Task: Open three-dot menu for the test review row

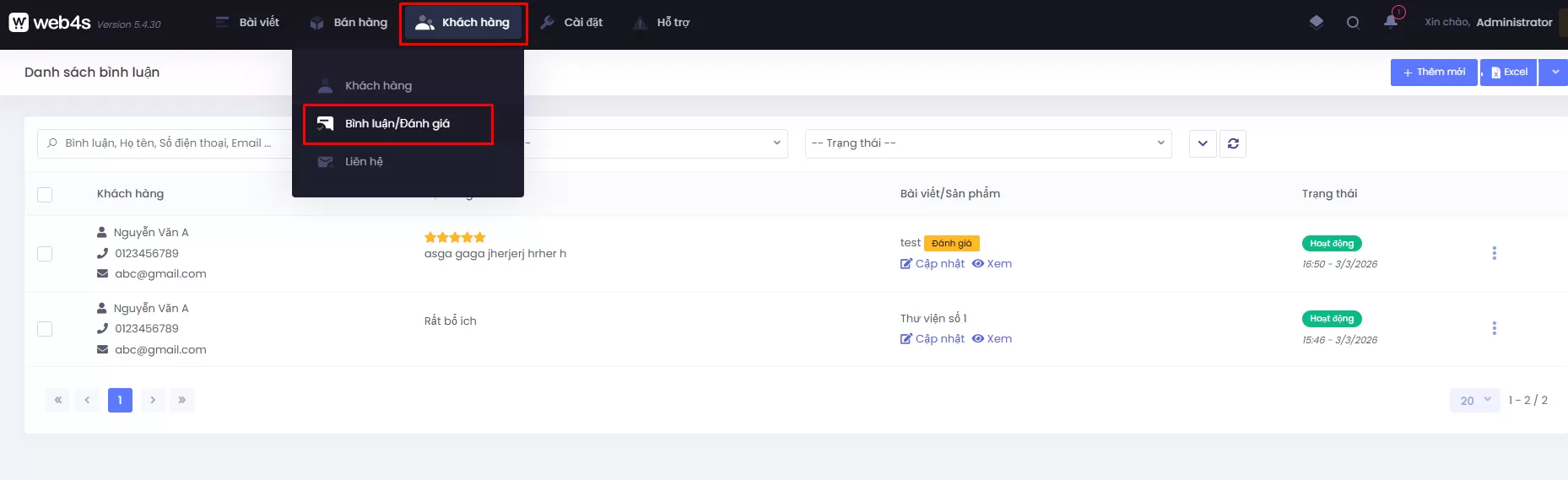Action: coord(1494,253)
